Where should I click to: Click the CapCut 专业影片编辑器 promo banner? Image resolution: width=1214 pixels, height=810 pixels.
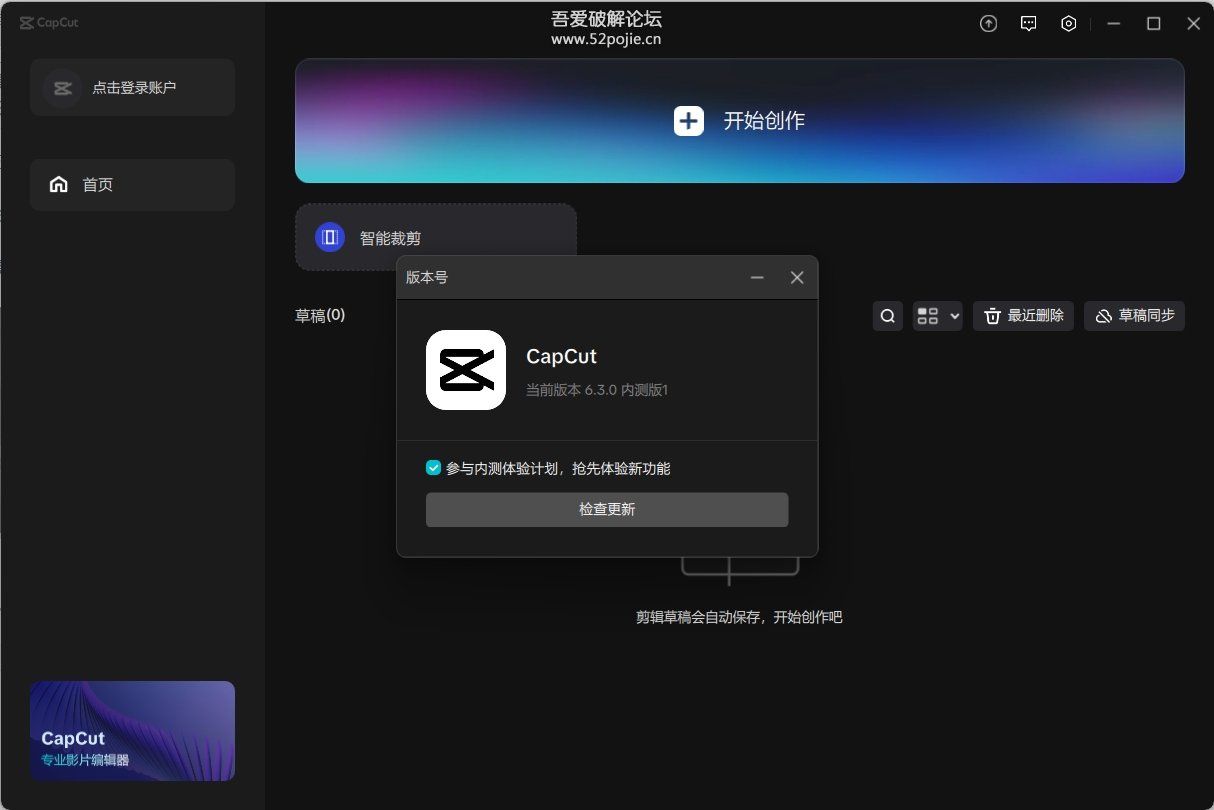pyautogui.click(x=132, y=731)
